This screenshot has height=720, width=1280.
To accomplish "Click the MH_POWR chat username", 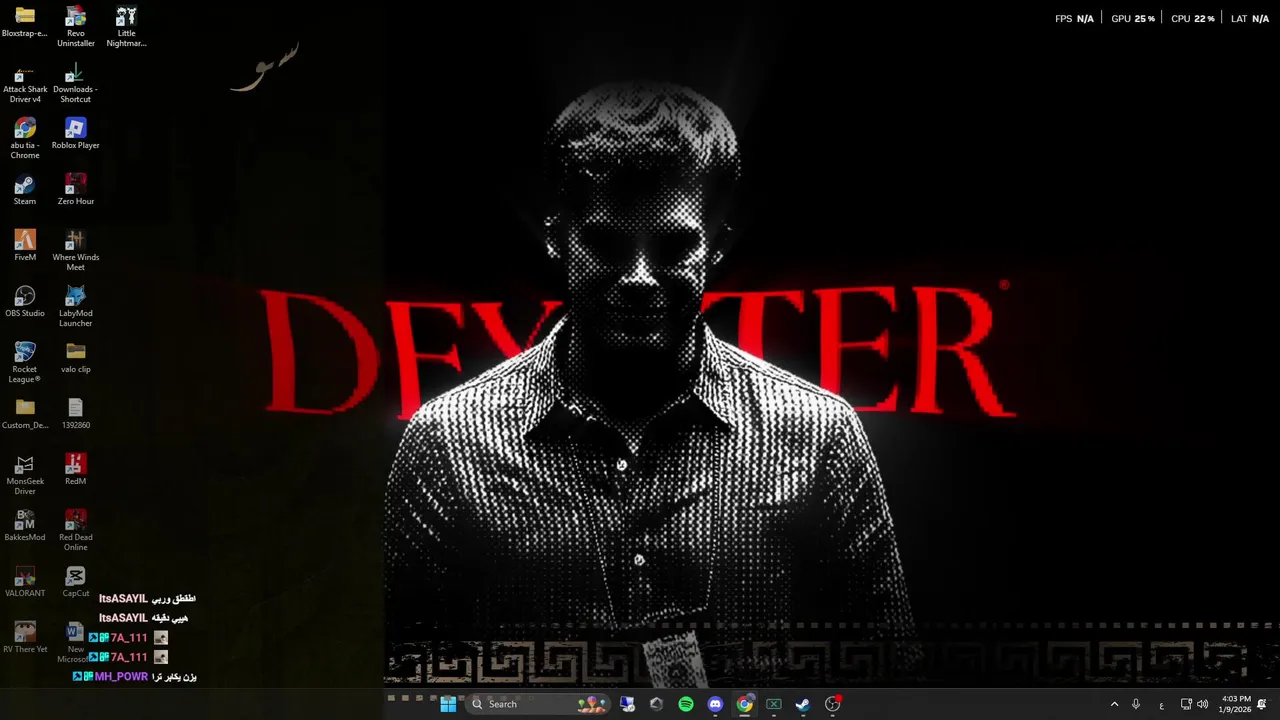I will 121,677.
